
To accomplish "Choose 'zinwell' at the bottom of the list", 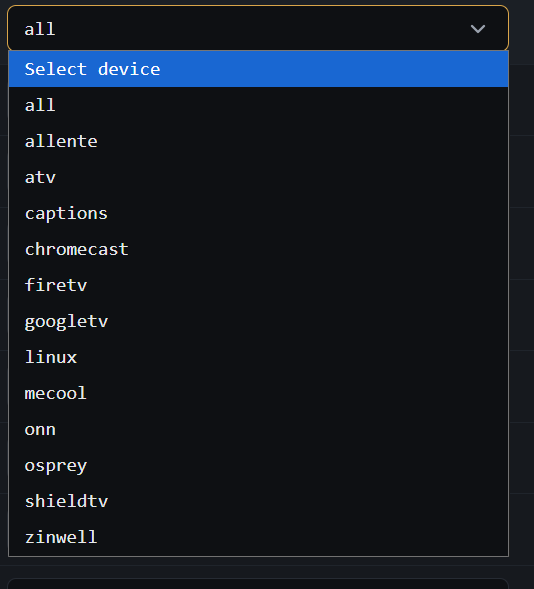I will [x=258, y=537].
